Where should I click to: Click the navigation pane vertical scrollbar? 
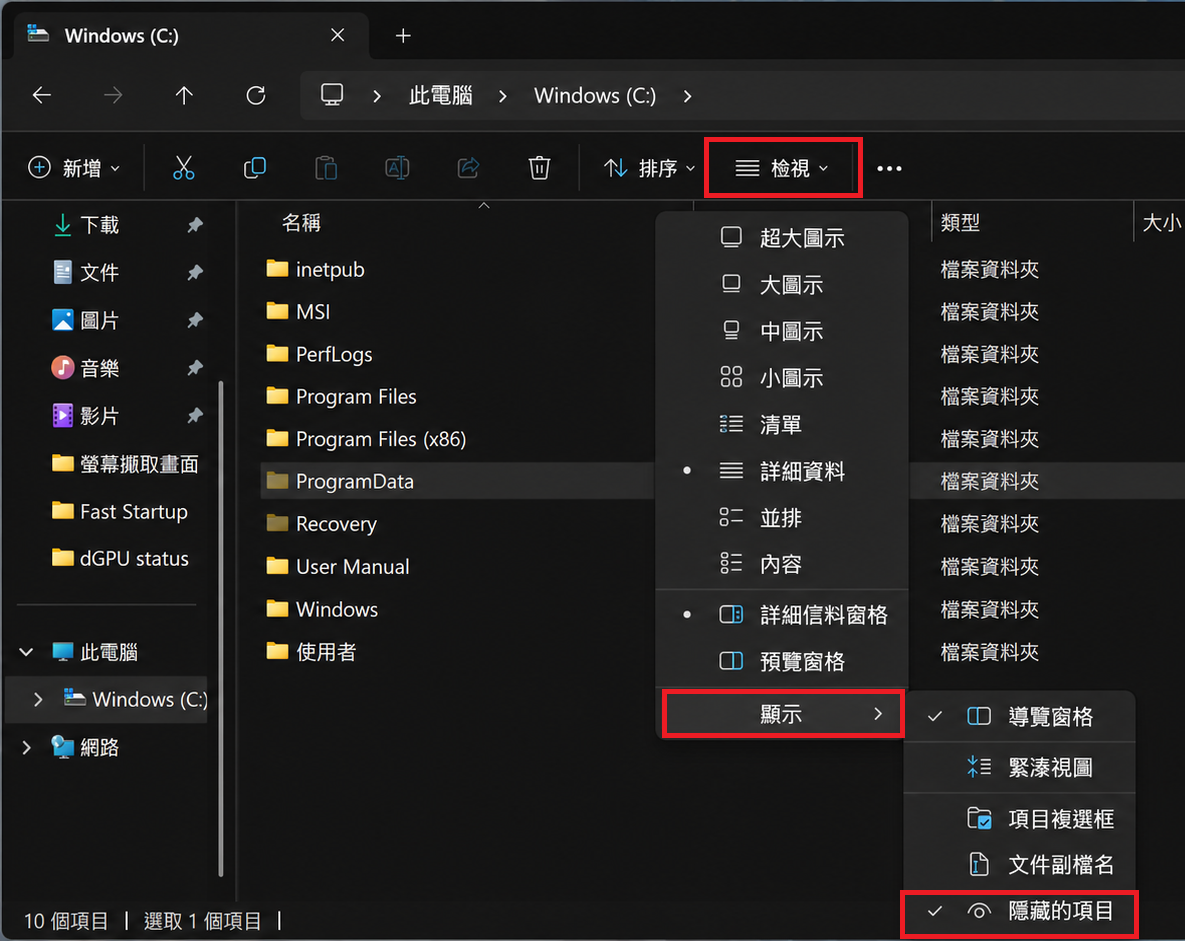pyautogui.click(x=221, y=627)
